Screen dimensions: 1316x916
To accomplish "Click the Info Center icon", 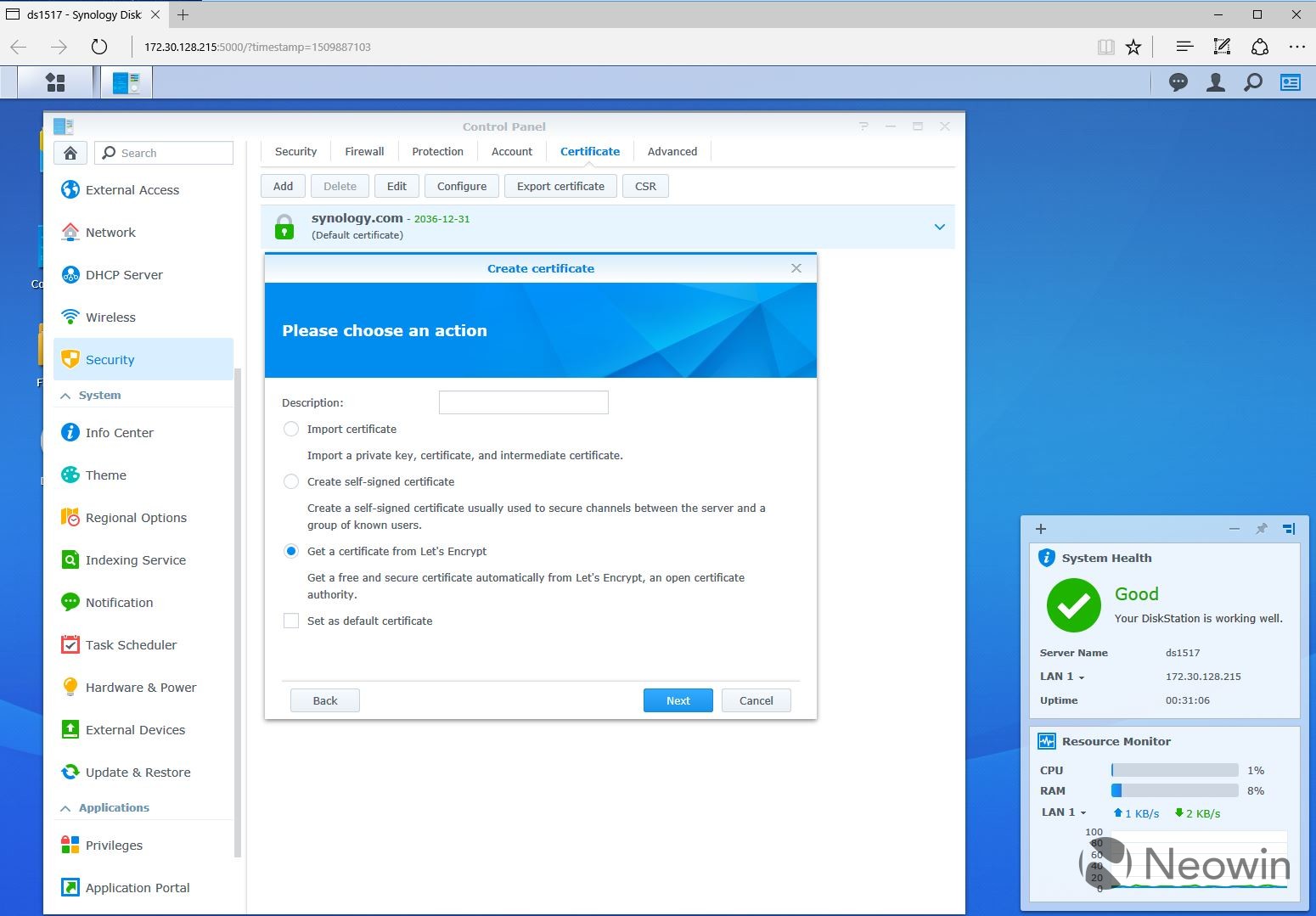I will 70,432.
